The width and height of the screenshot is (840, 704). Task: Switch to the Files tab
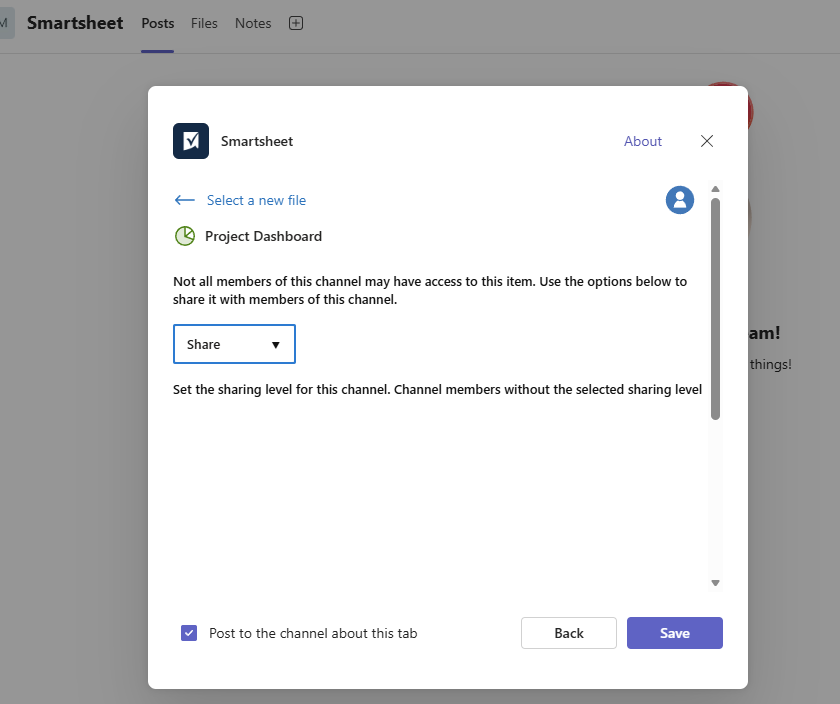204,23
